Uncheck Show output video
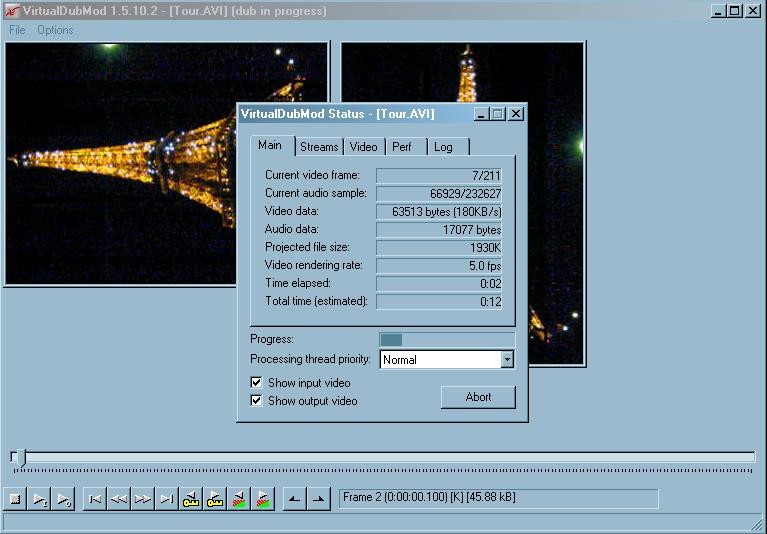Screen dimensions: 767x534 click(x=256, y=400)
